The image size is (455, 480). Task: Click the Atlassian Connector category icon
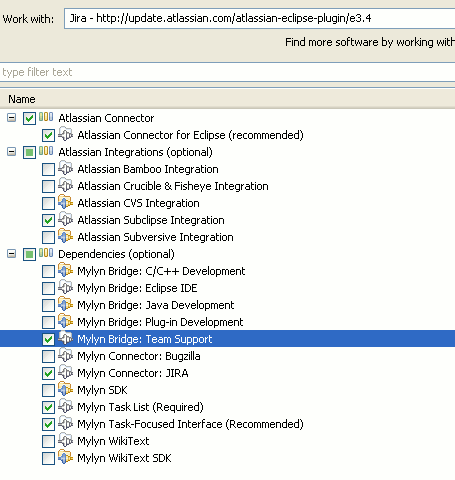tap(46, 117)
